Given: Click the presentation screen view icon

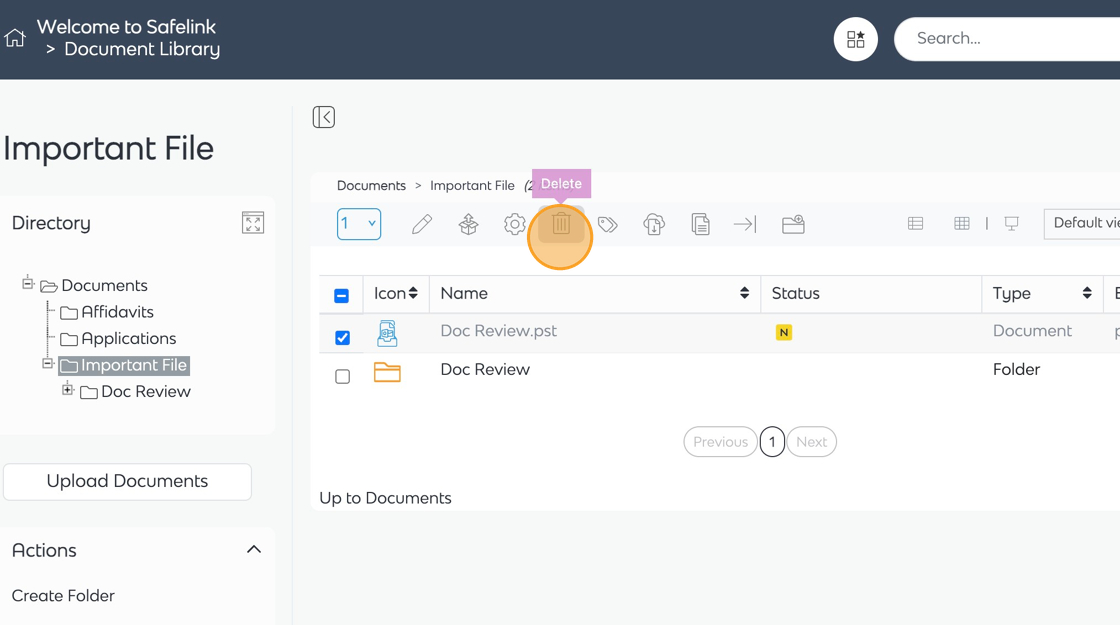Looking at the screenshot, I should tap(1011, 224).
